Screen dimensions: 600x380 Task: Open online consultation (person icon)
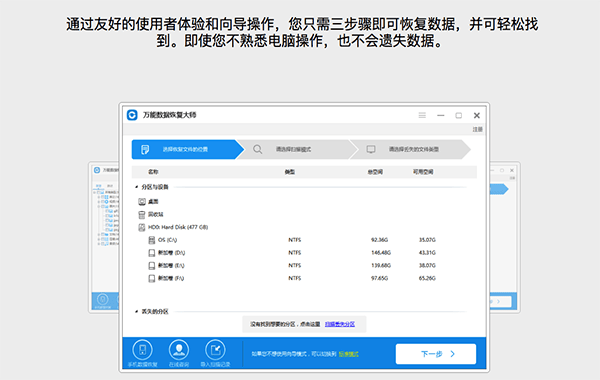179,350
